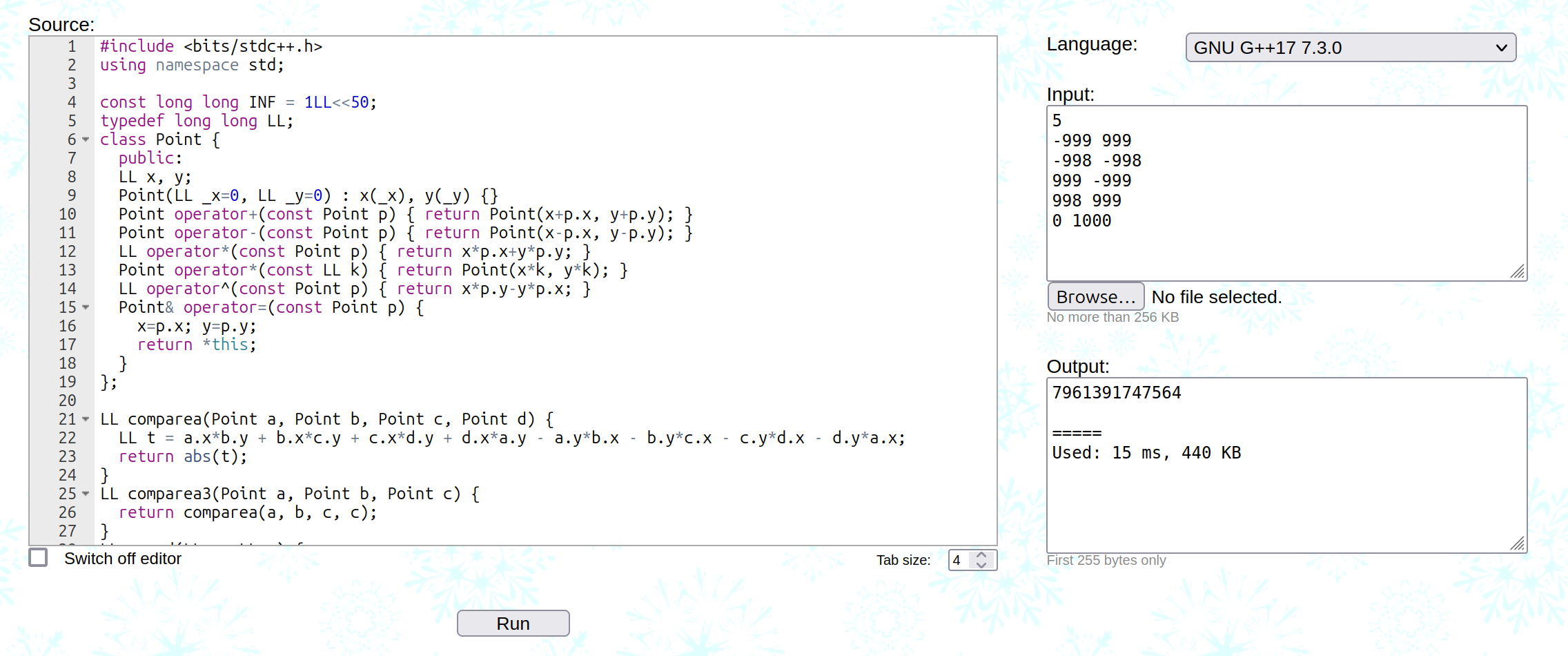Grab the Output box resize handle
The width and height of the screenshot is (1568, 656).
1518,544
